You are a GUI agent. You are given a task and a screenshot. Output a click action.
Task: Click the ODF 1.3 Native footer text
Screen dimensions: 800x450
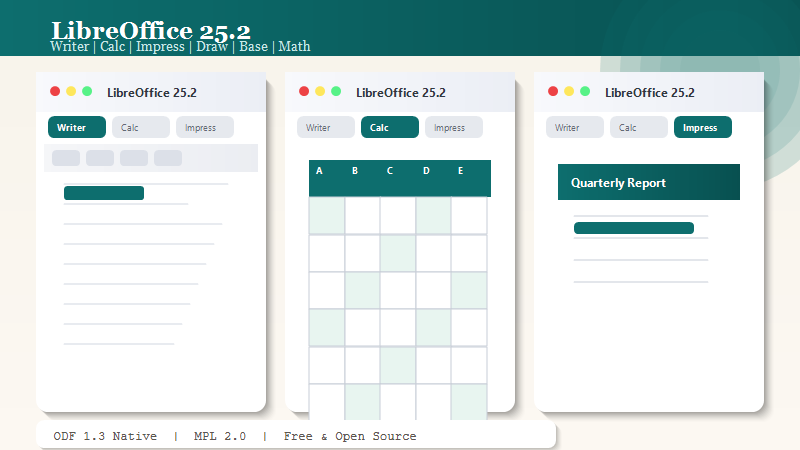coord(105,436)
